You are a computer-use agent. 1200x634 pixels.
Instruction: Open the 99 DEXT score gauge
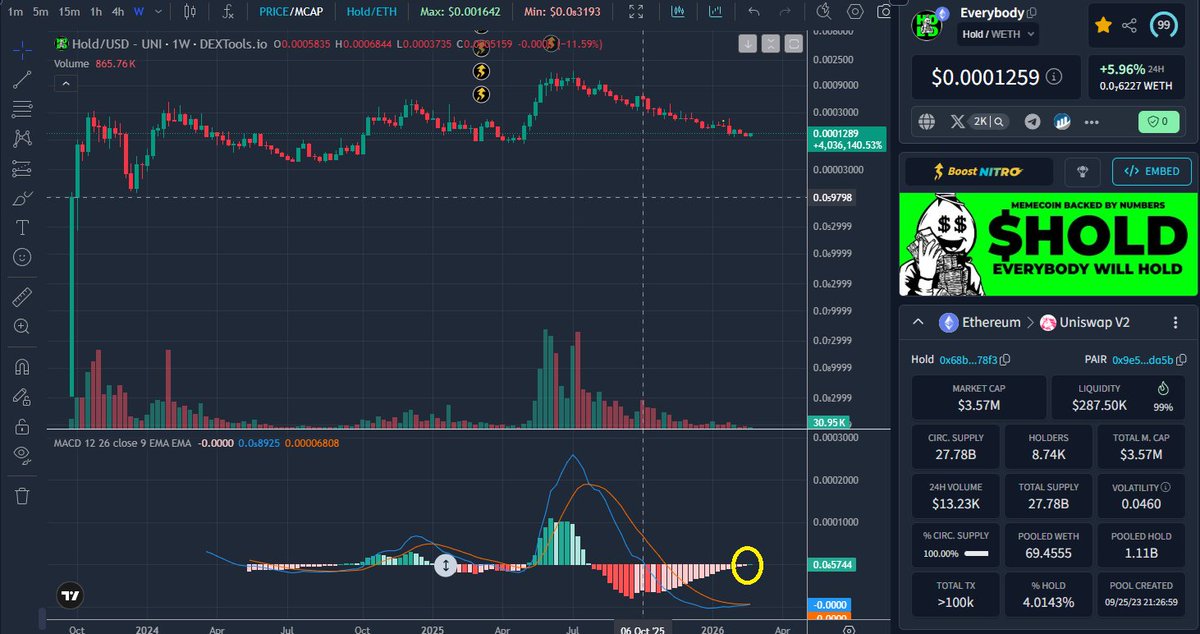point(1165,26)
